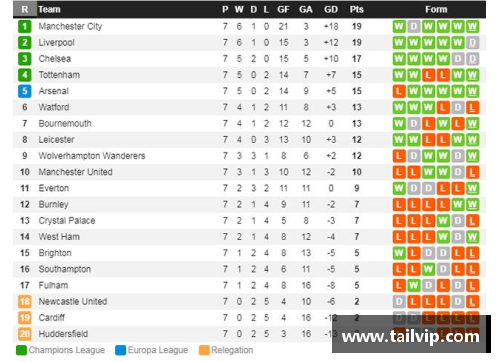Image resolution: width=500 pixels, height=362 pixels.
Task: Click Newcastle United's first form D icon
Action: tap(399, 302)
